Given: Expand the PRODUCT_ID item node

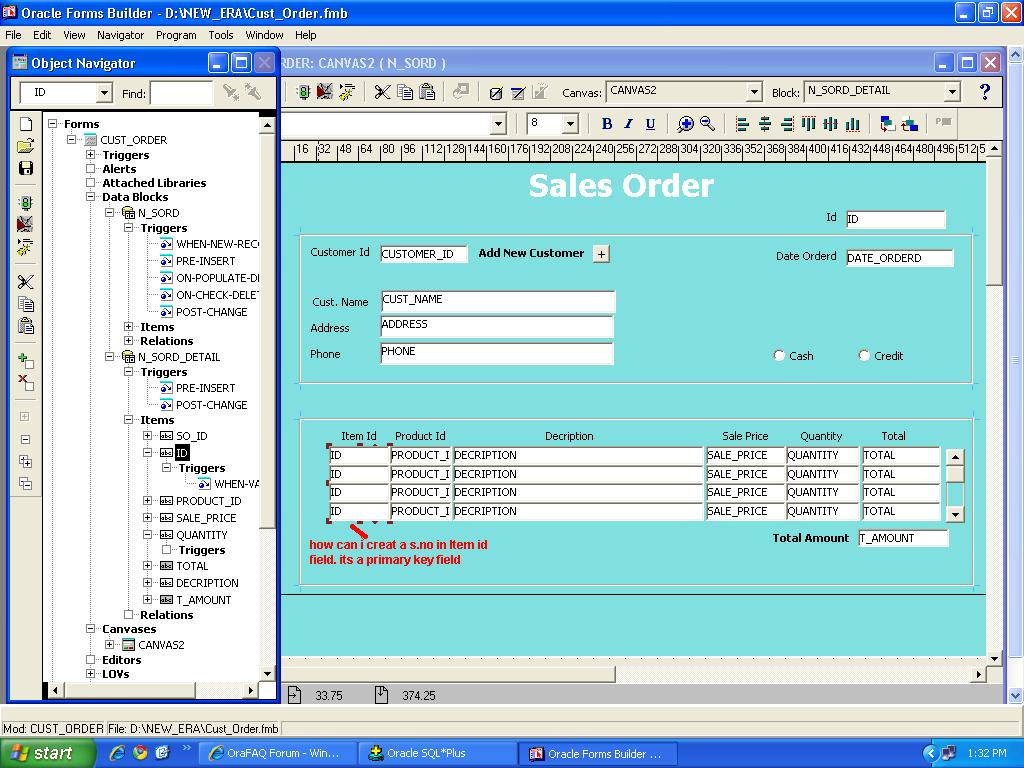Looking at the screenshot, I should pos(148,501).
